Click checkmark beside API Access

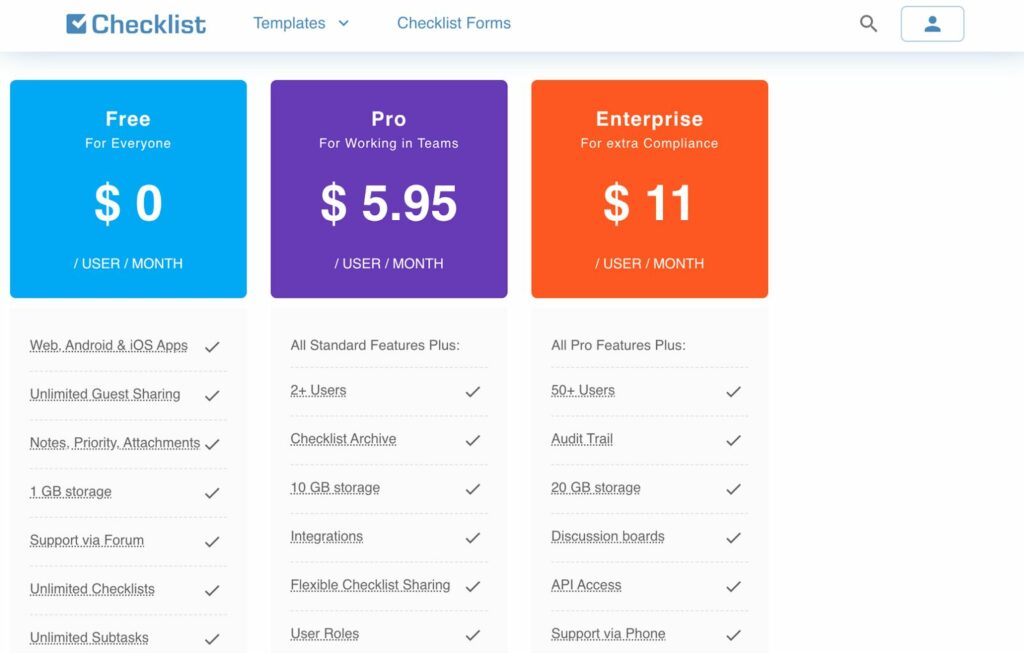click(x=734, y=586)
